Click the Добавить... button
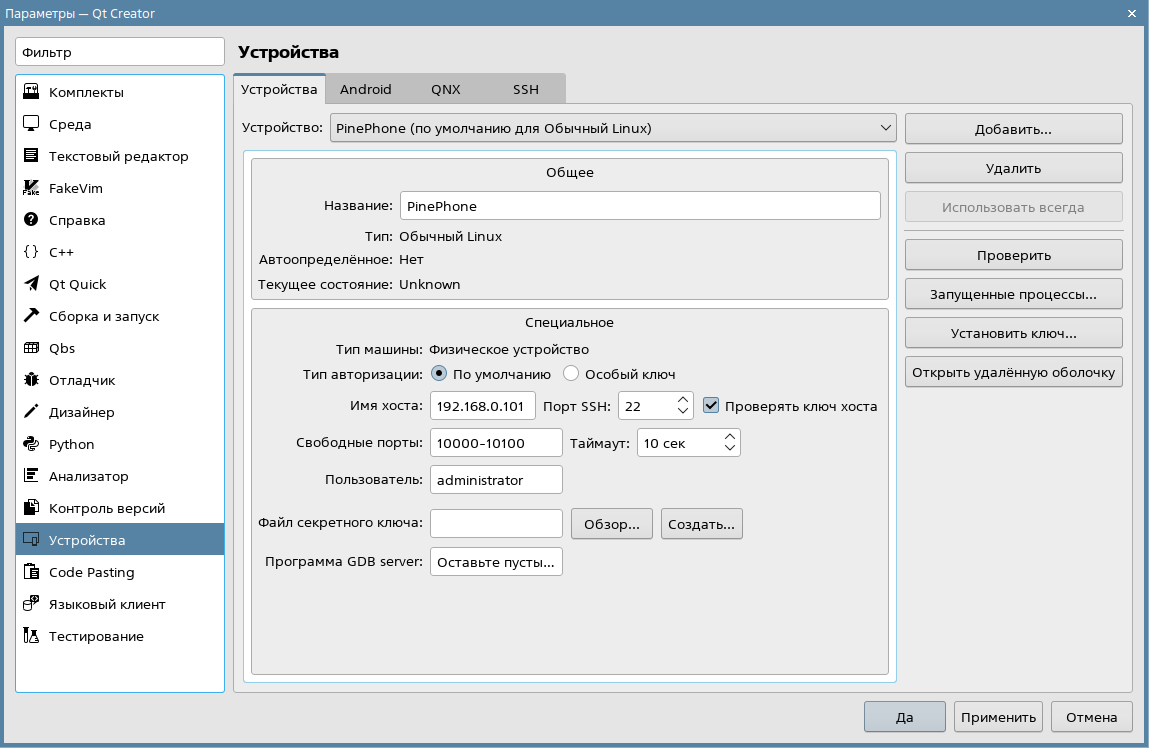This screenshot has width=1149, height=748. (1013, 129)
